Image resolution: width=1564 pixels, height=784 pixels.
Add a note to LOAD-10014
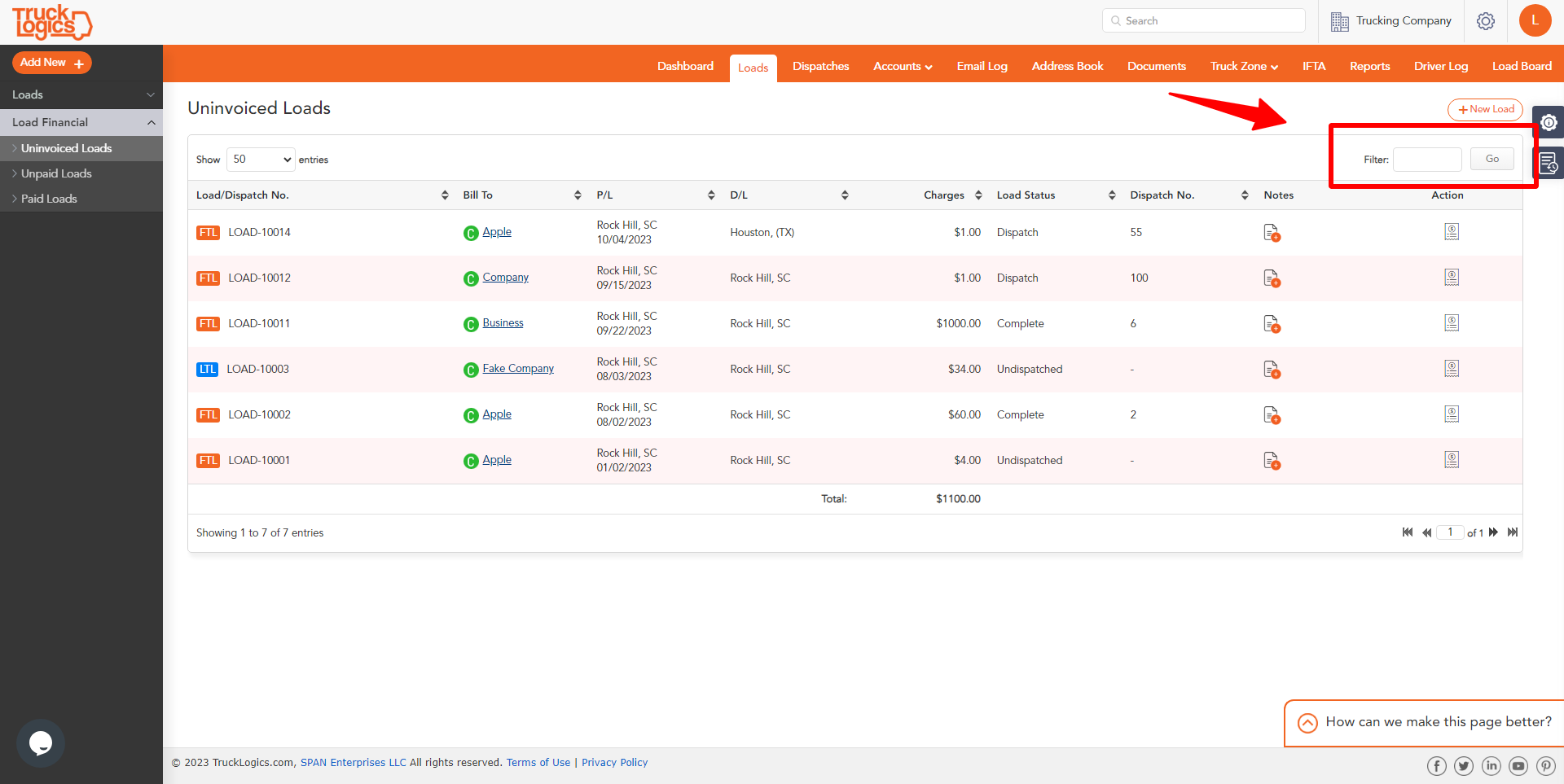point(1272,232)
